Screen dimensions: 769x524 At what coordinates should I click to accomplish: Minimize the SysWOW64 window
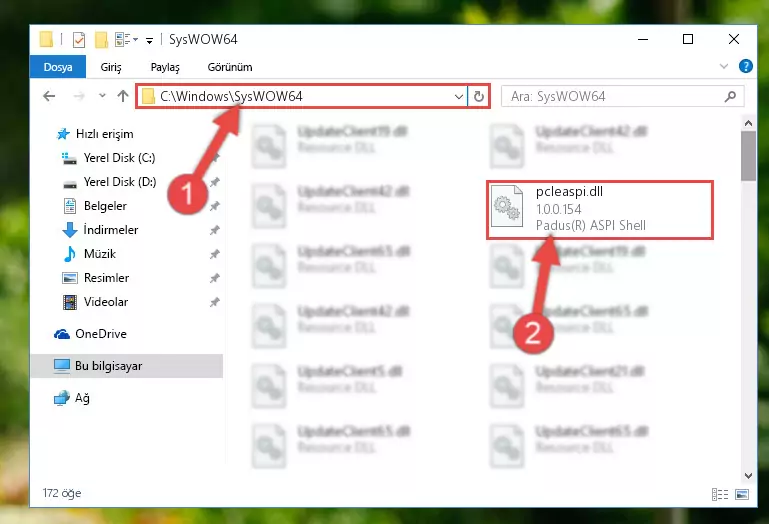(643, 39)
